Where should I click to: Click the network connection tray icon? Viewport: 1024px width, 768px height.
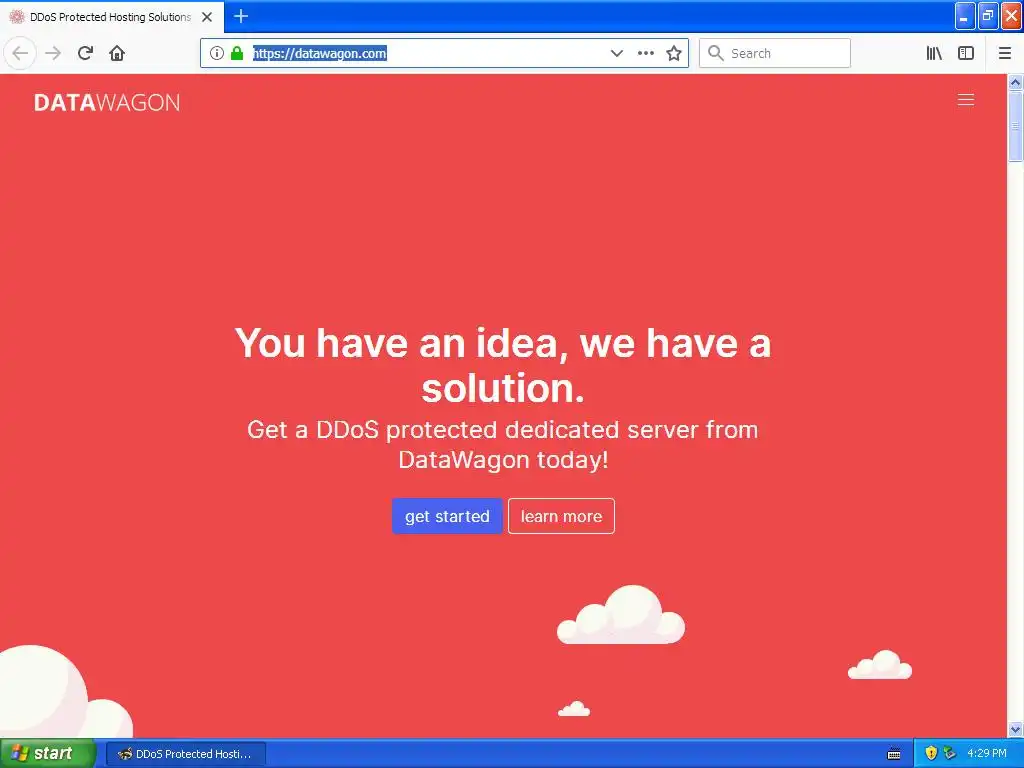949,753
